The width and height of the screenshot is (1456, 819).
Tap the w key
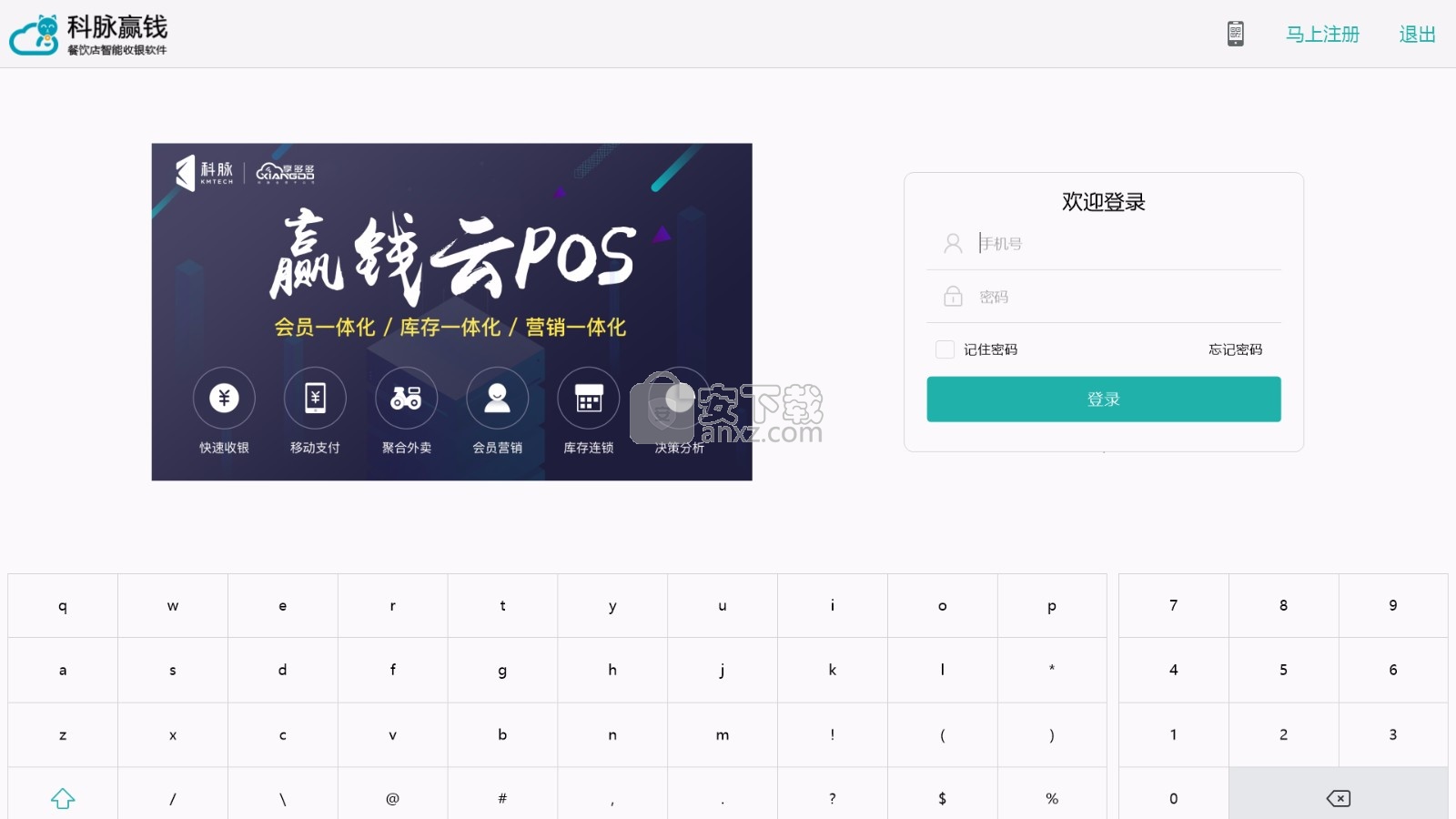[173, 606]
